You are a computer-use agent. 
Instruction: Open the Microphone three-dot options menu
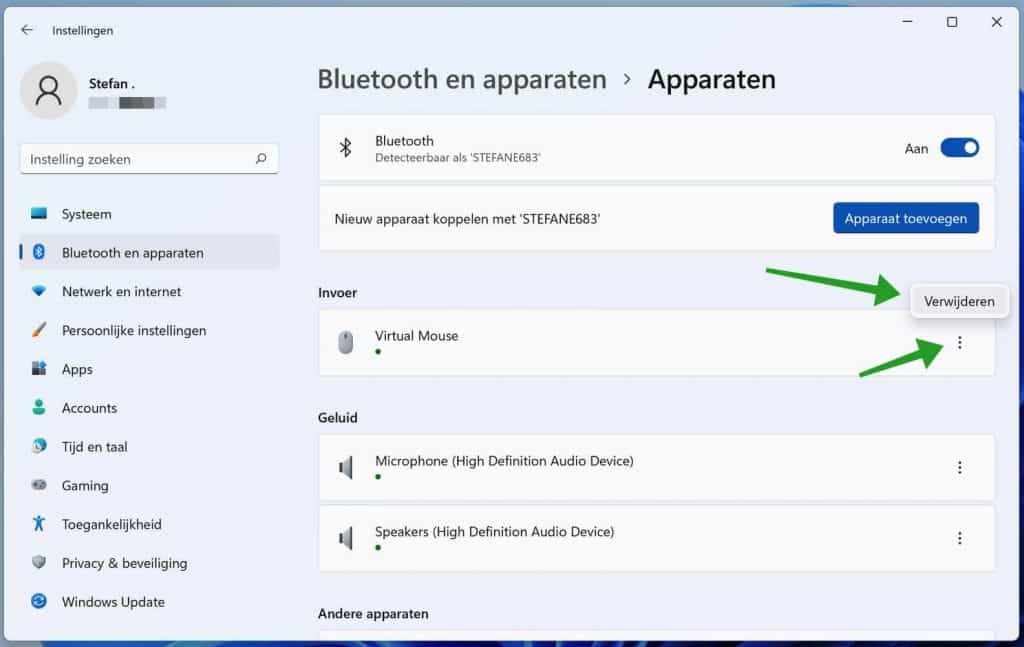pos(960,466)
